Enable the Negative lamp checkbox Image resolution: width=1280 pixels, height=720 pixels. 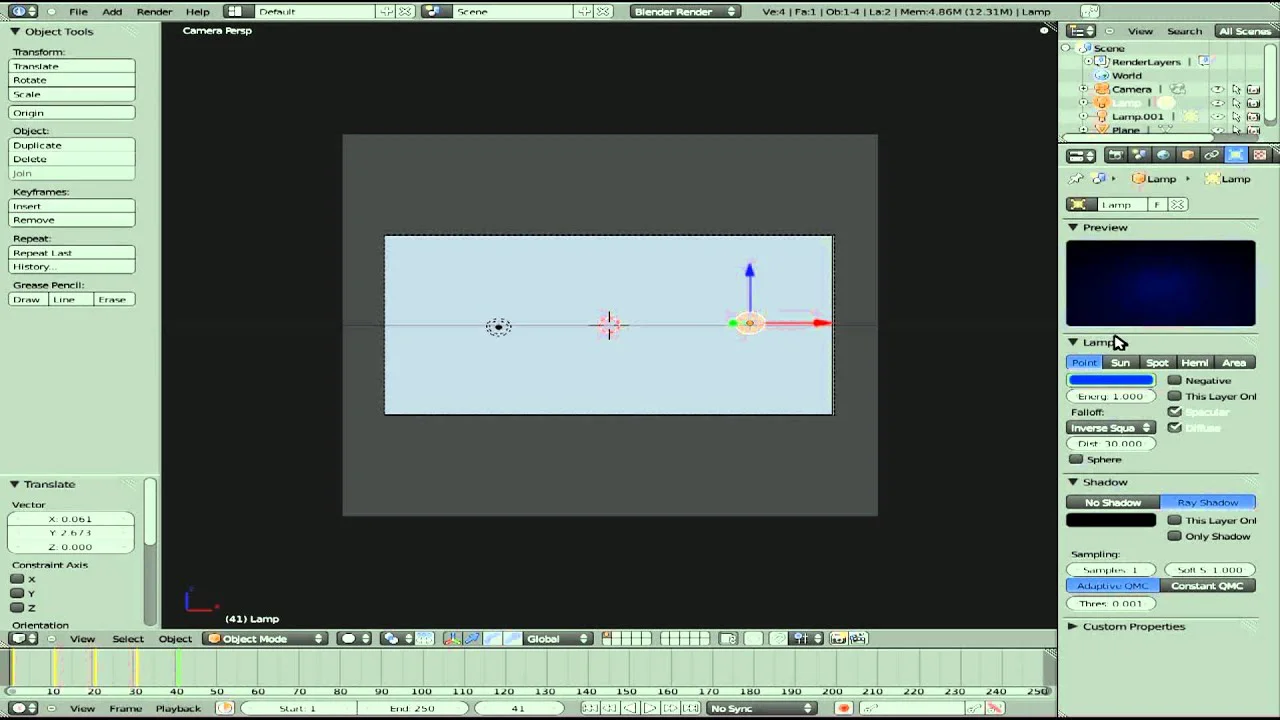pos(1175,380)
